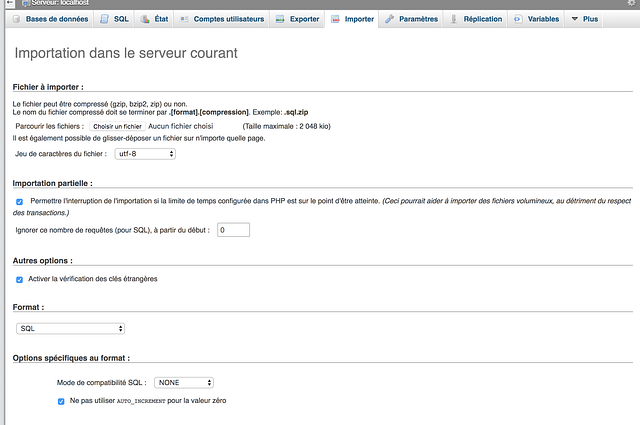The width and height of the screenshot is (640, 425).
Task: Click the settings gear icon at top-right
Action: [631, 2]
